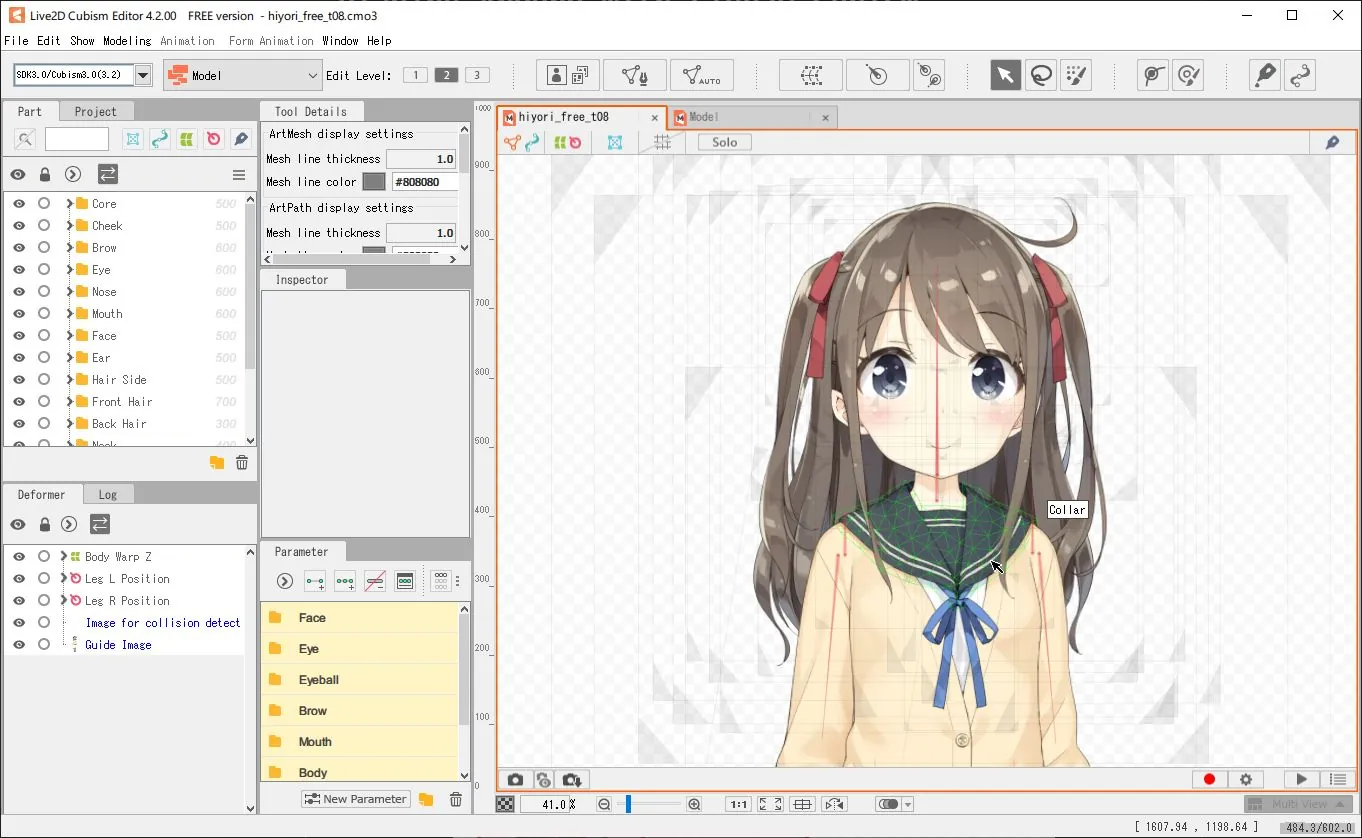1362x838 pixels.
Task: Select the Lasso selection tool
Action: 1041,75
